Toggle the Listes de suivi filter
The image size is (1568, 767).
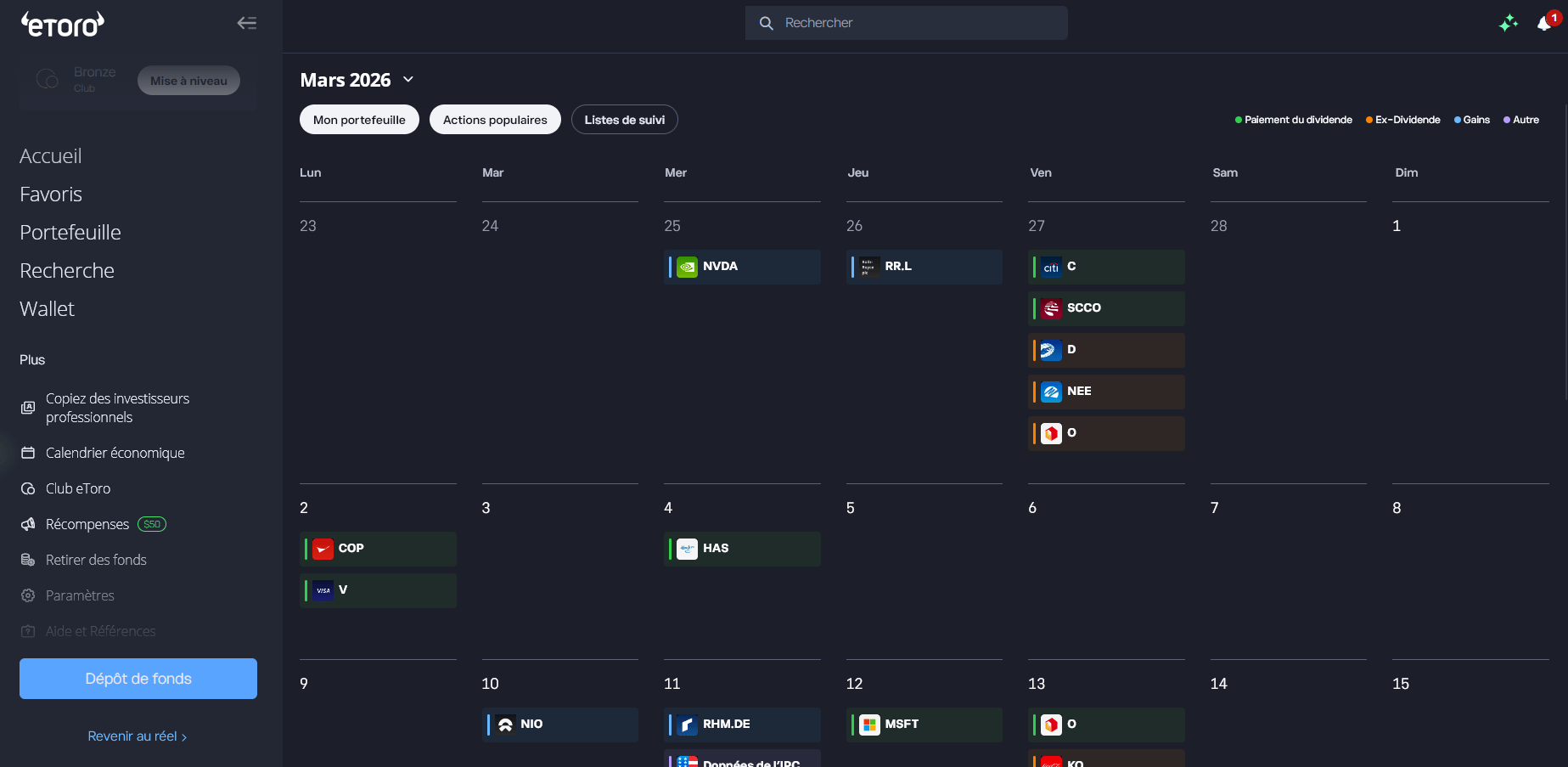(624, 120)
